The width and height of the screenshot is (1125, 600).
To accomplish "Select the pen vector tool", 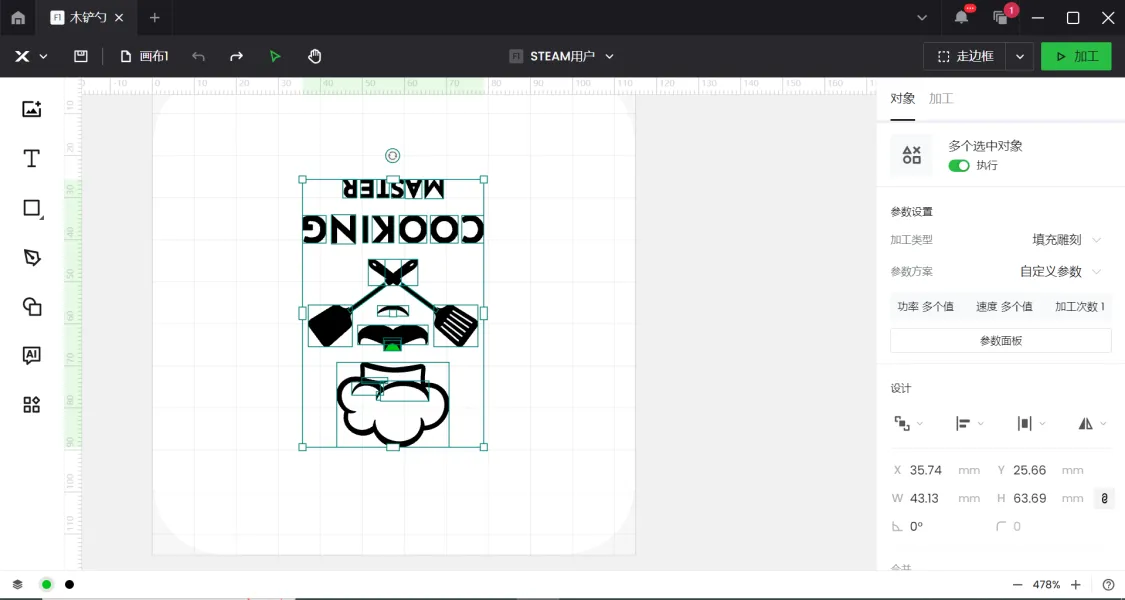I will [32, 257].
